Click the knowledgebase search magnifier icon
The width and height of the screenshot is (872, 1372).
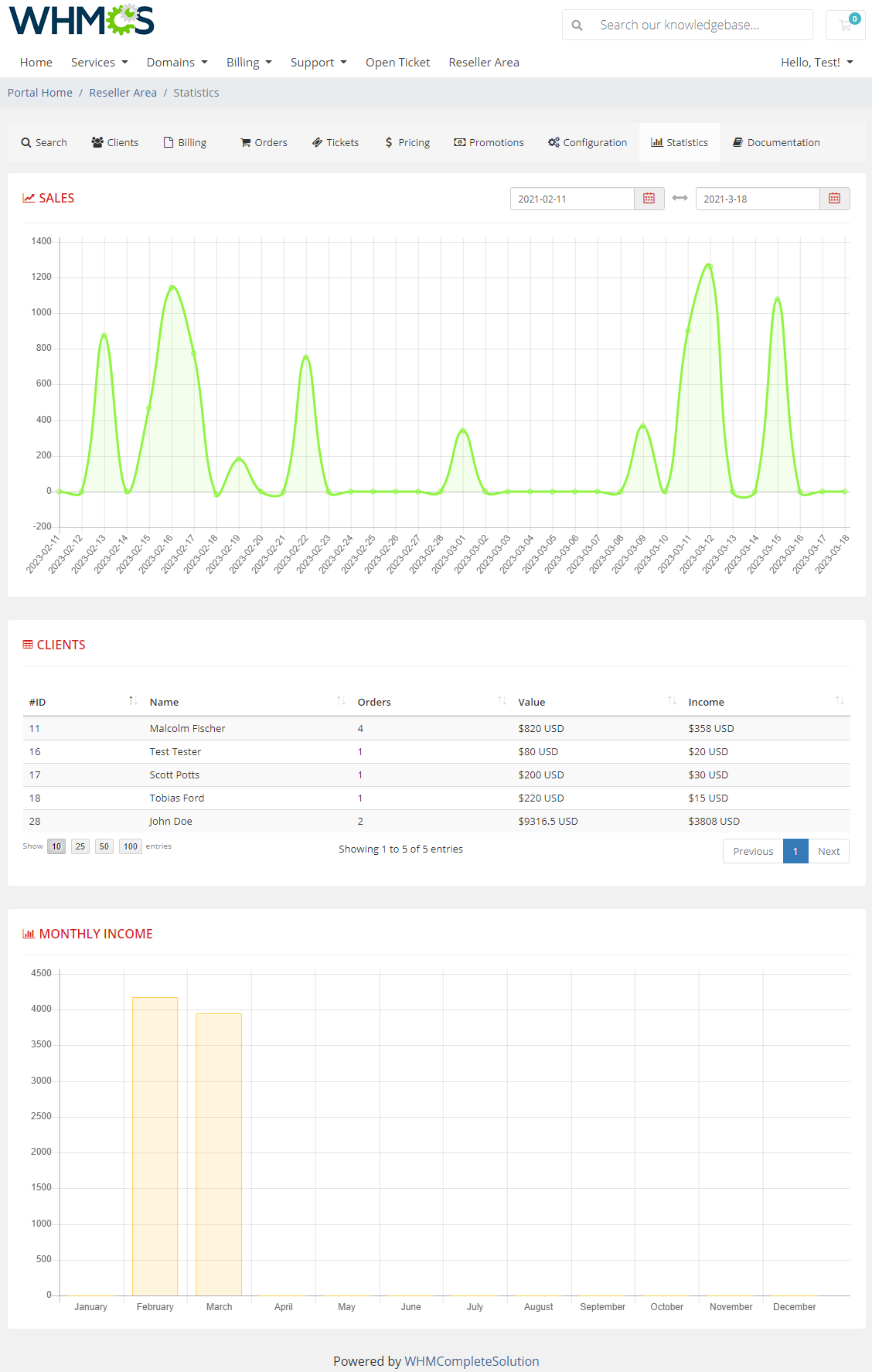577,26
